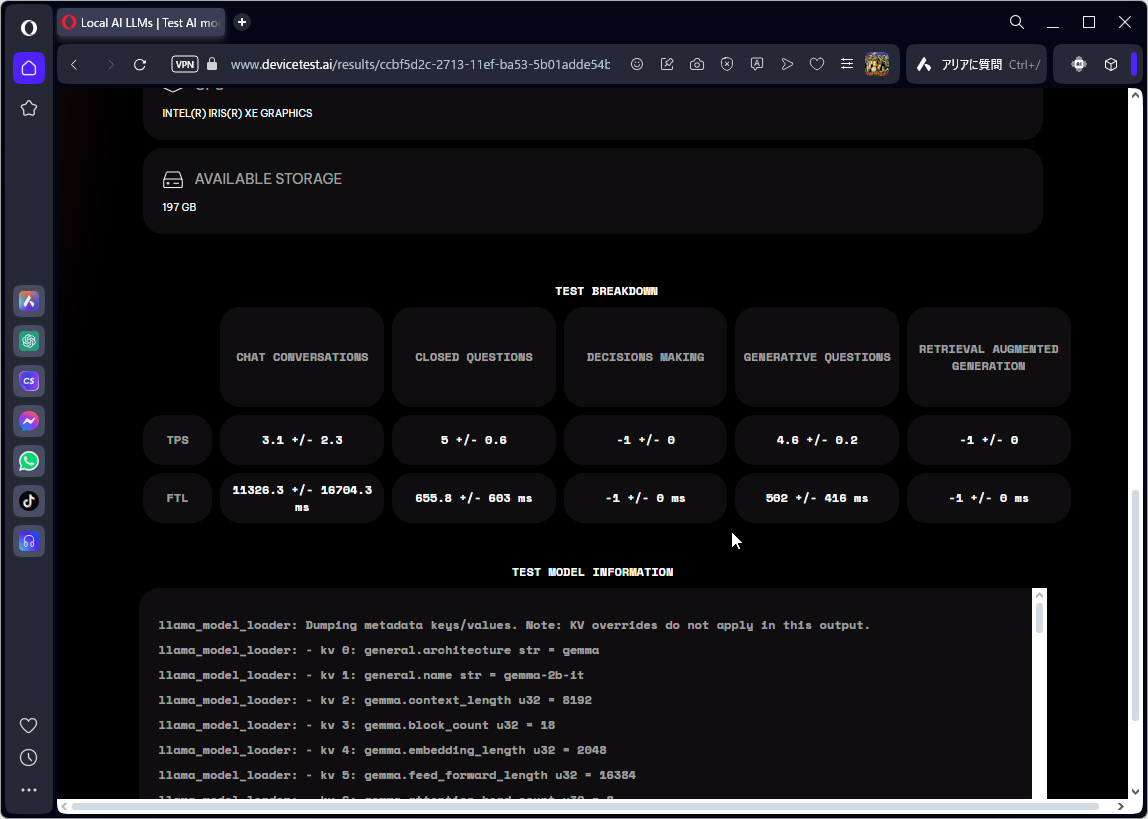Open ChatGPT from the sidebar

click(x=28, y=341)
